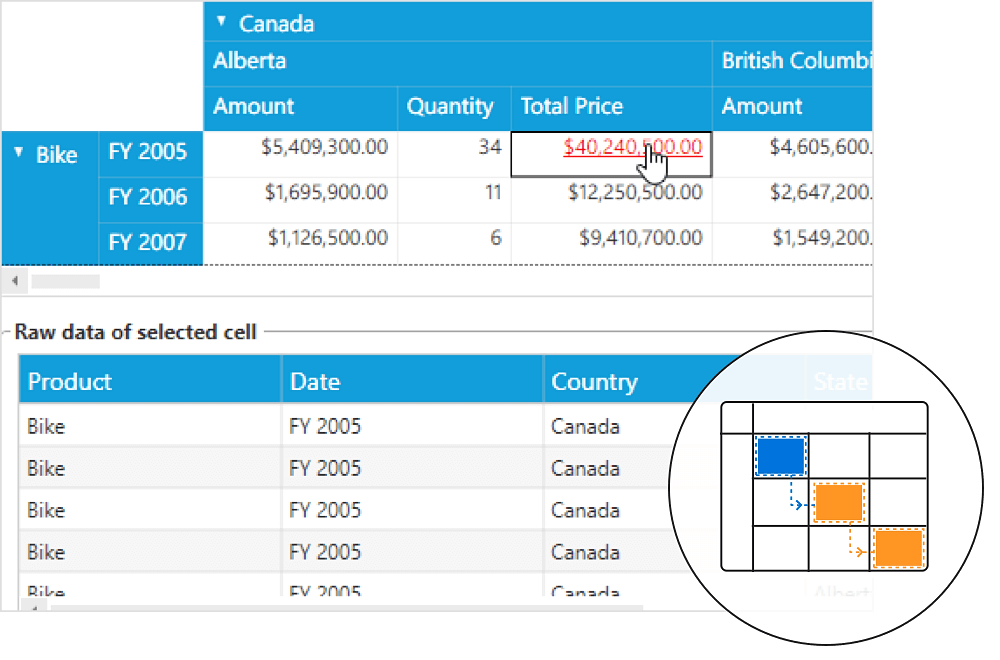
Task: Select the FY 2005 row header
Action: point(148,152)
